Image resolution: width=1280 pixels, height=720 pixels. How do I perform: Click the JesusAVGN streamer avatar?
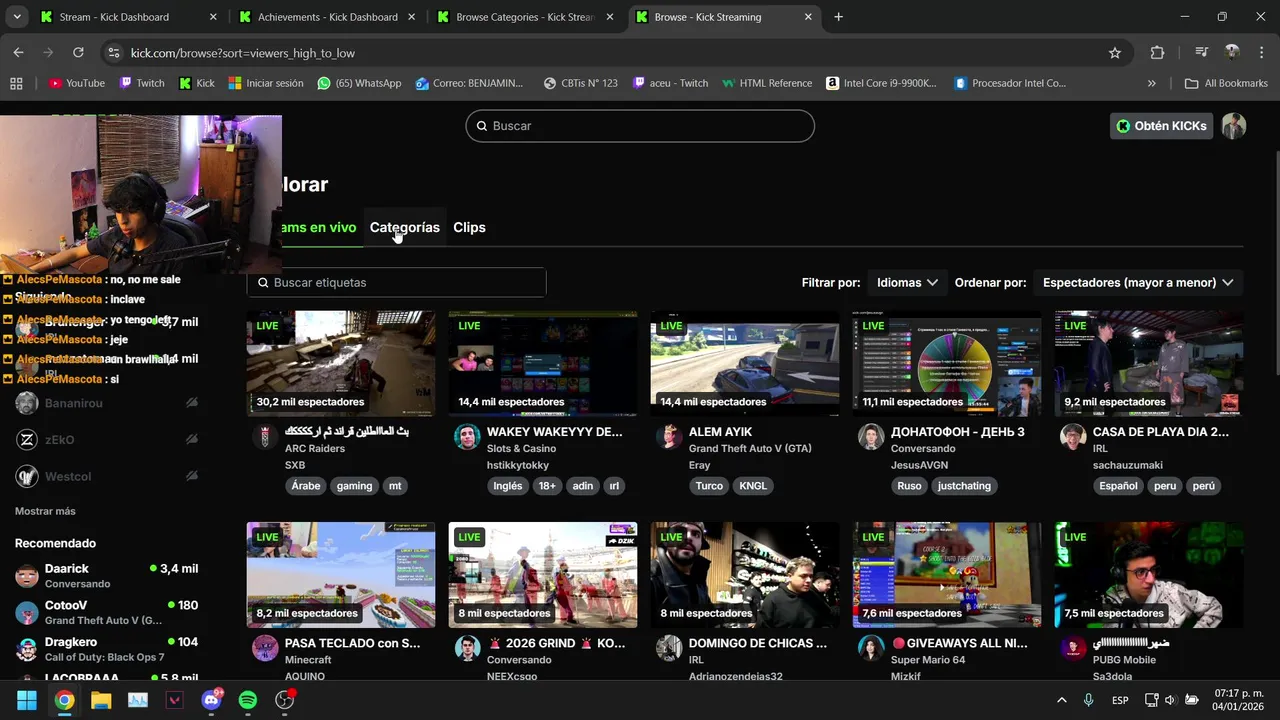pyautogui.click(x=871, y=437)
